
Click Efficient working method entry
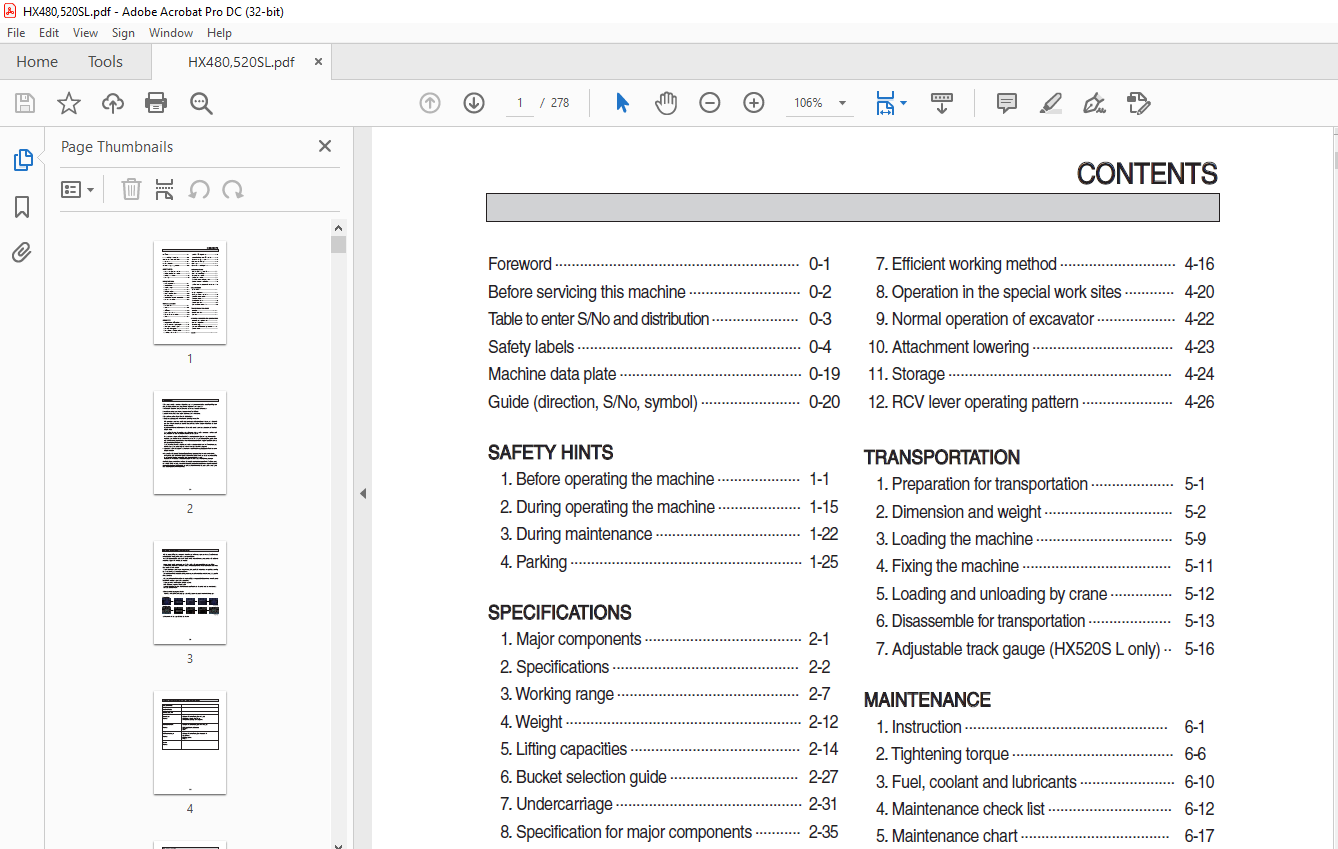coord(1045,264)
